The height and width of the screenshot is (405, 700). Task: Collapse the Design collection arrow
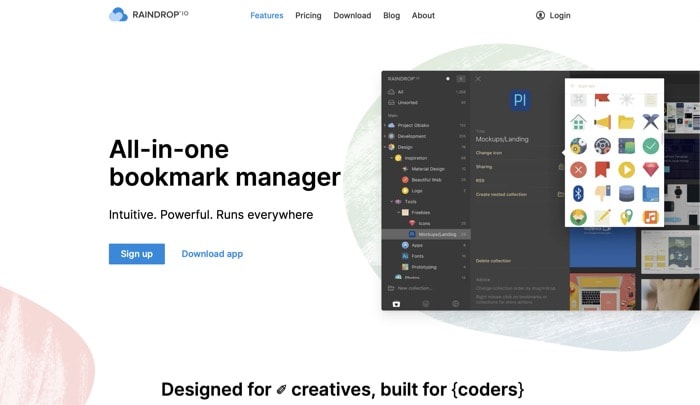tap(385, 147)
